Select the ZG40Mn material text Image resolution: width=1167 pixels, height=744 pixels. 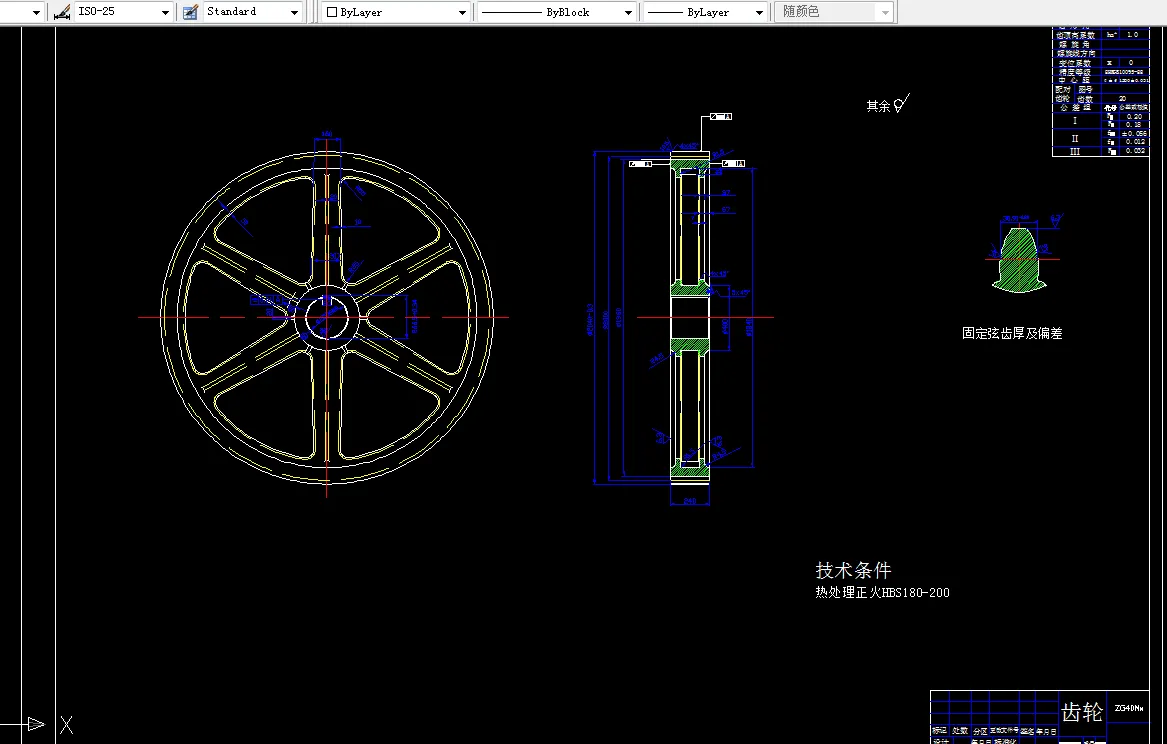click(x=1128, y=708)
